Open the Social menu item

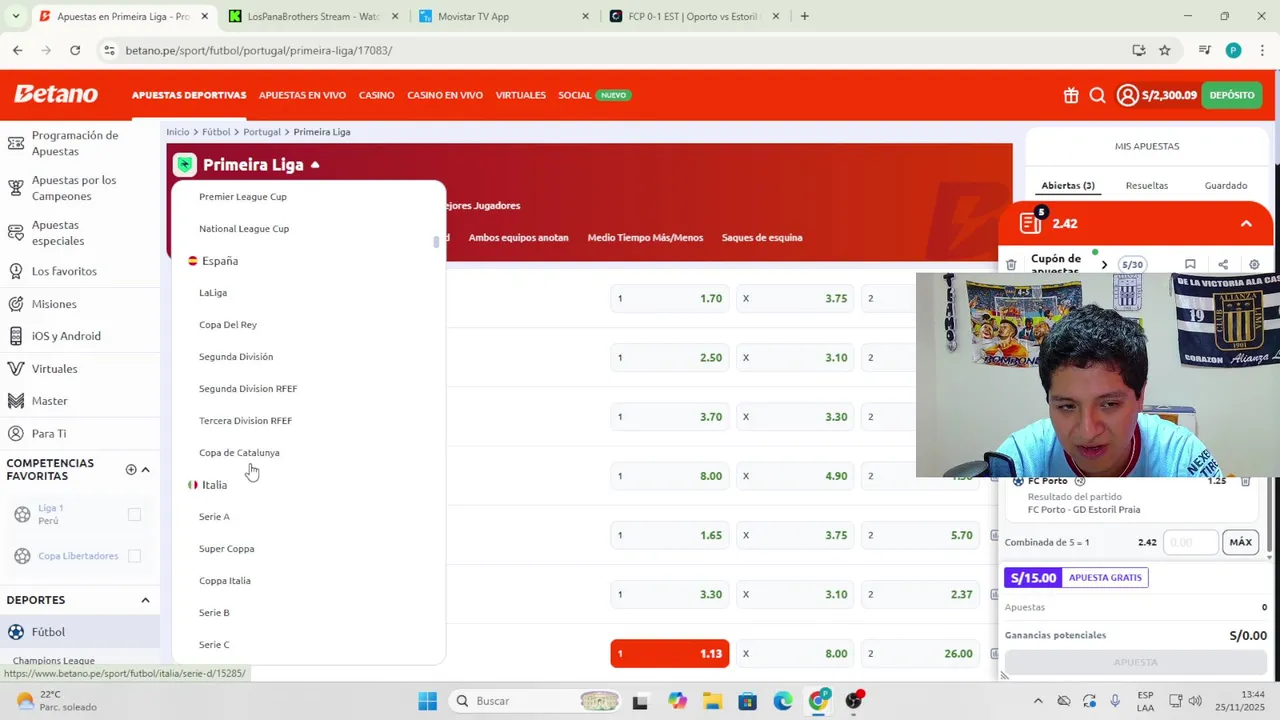tap(575, 95)
